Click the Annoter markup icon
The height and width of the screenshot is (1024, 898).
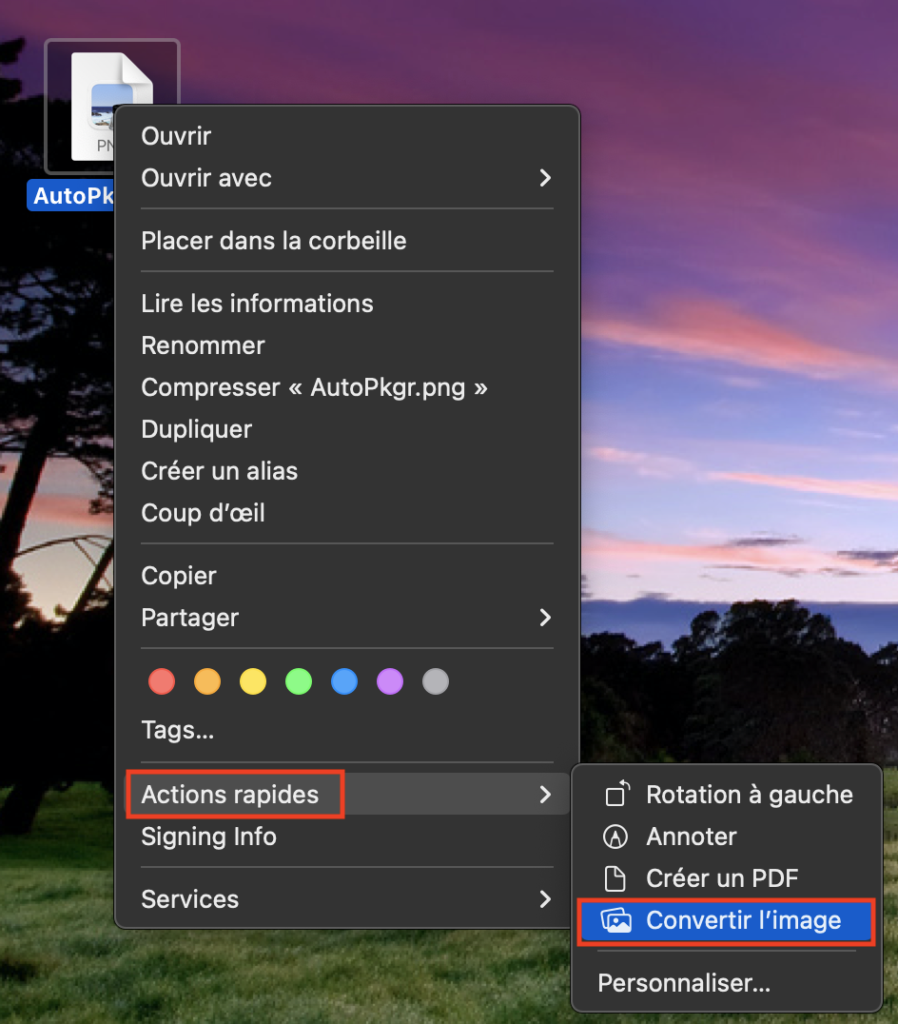point(615,836)
